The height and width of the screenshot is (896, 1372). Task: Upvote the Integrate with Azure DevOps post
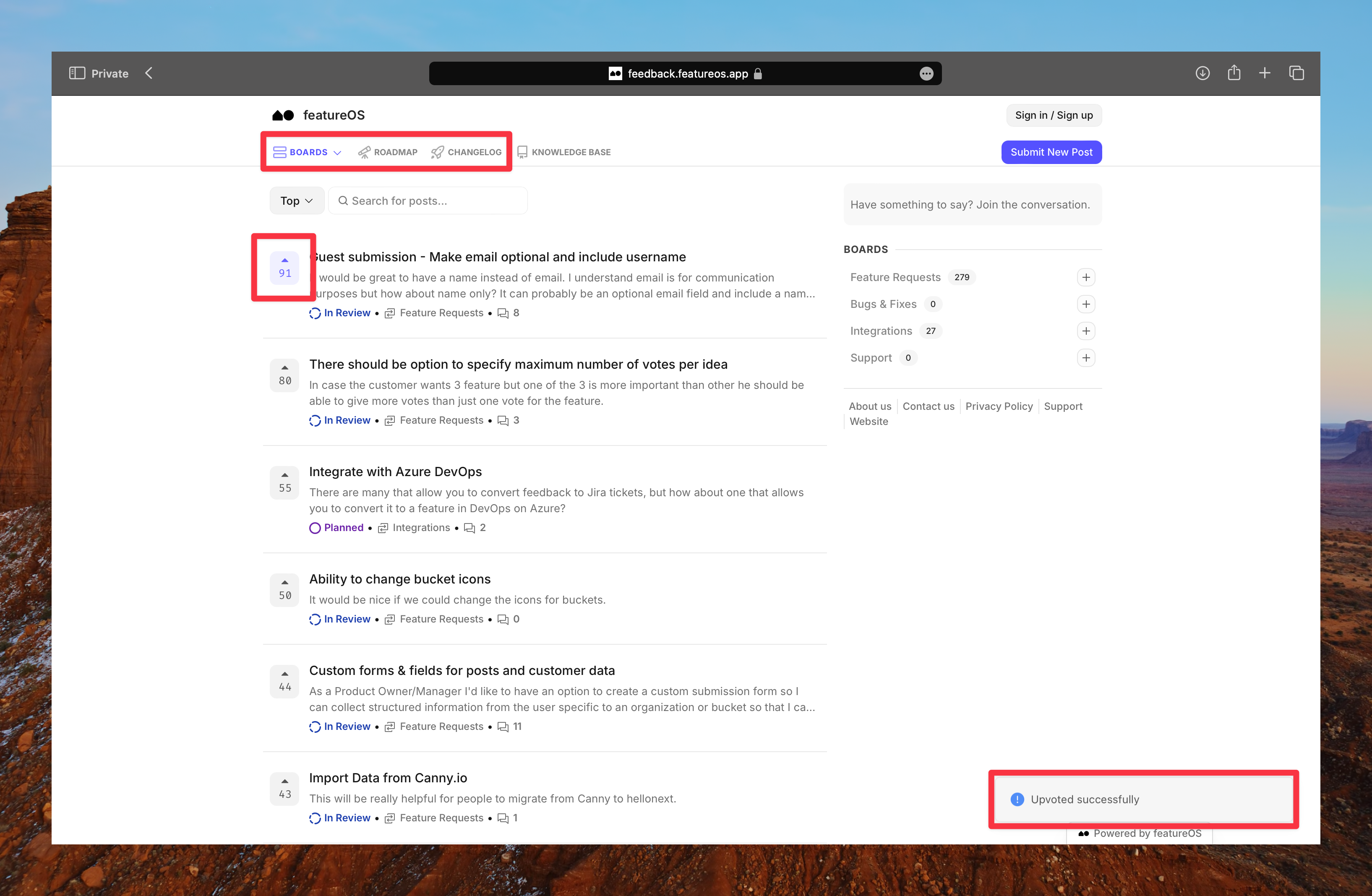point(285,482)
